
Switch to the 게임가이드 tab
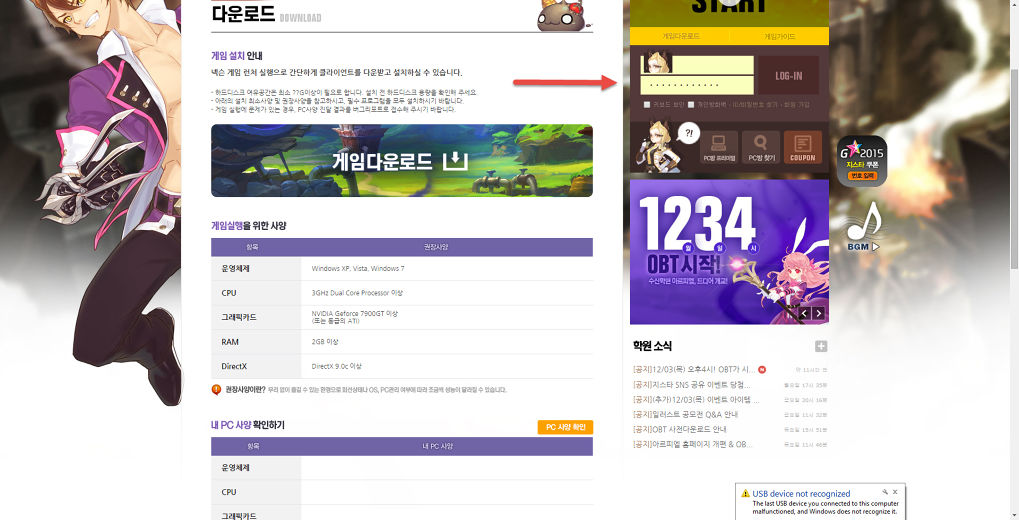[779, 36]
